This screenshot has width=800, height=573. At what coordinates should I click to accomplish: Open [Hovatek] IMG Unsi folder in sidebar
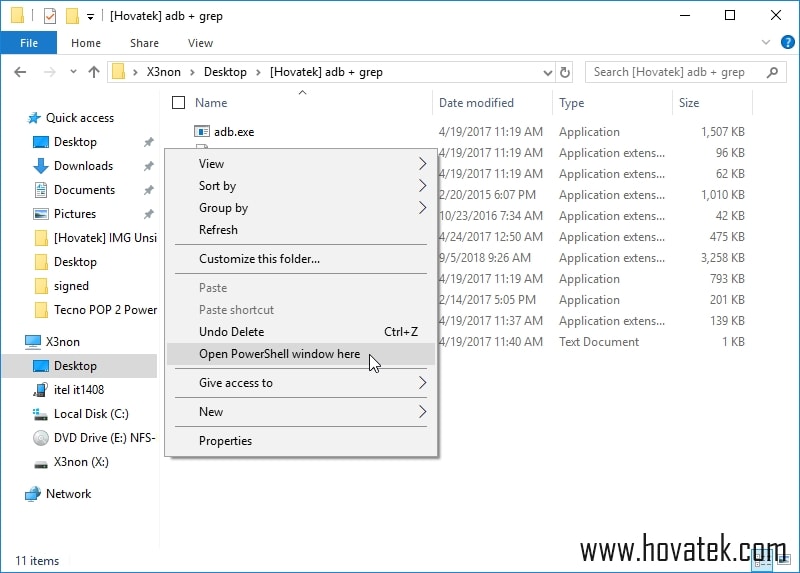tap(106, 238)
